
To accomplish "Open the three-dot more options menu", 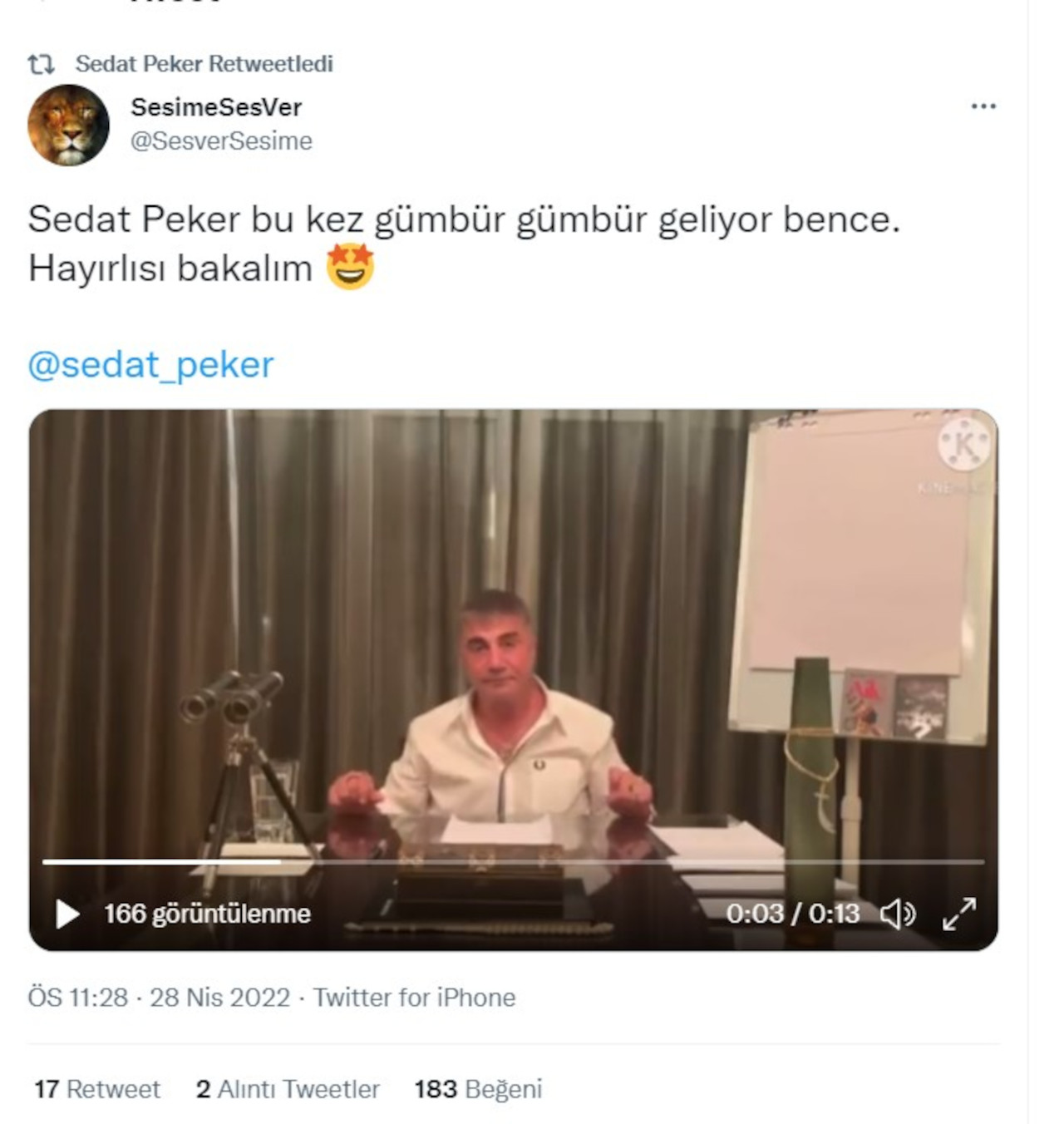I will (x=983, y=106).
